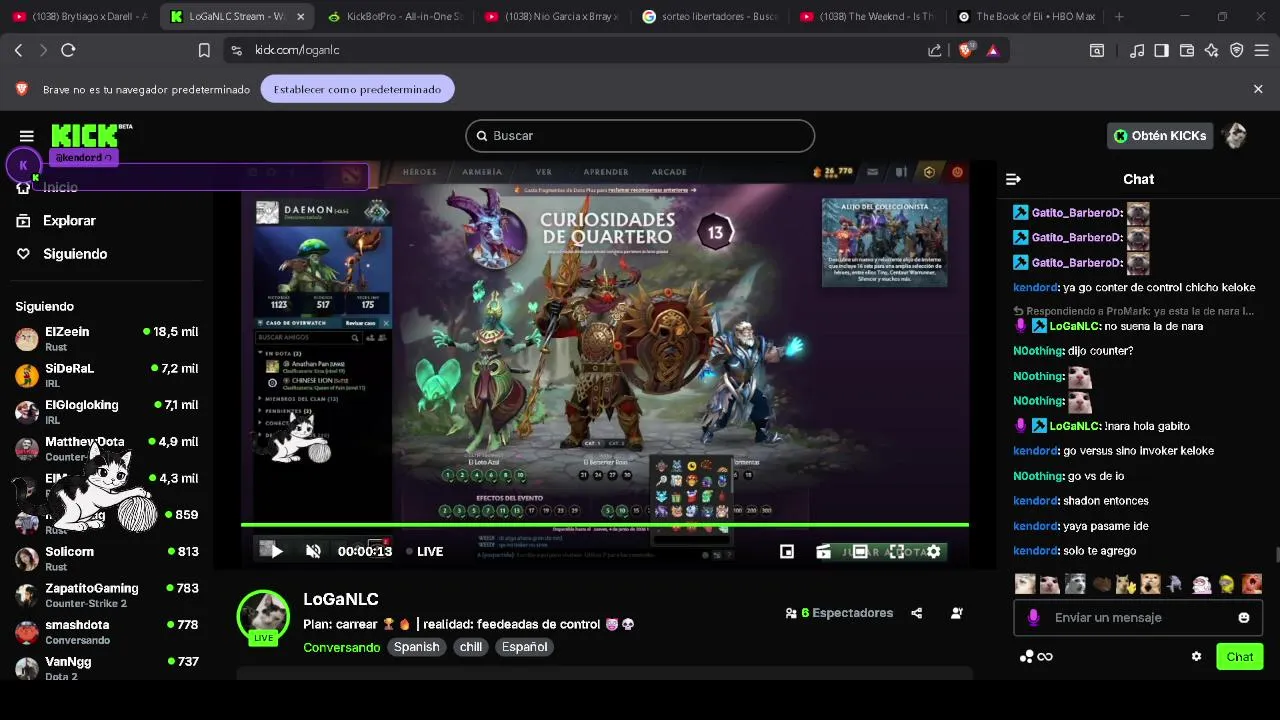Select the yellow character emote

pos(1226,584)
